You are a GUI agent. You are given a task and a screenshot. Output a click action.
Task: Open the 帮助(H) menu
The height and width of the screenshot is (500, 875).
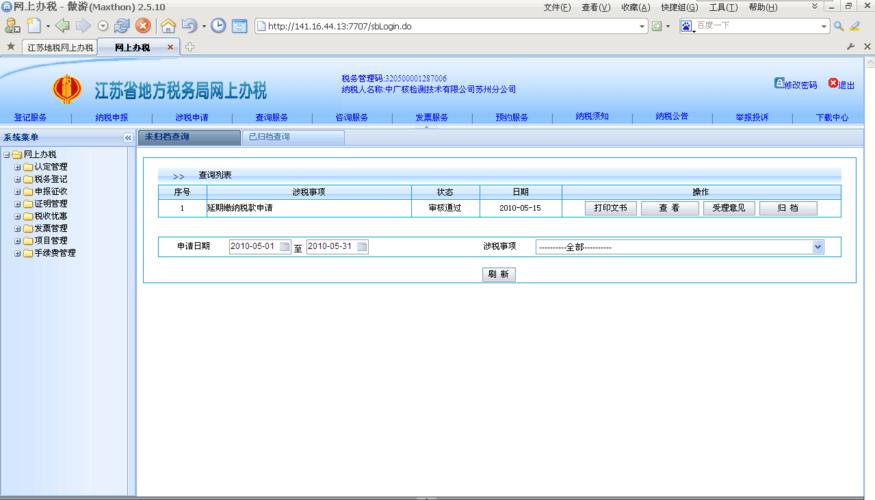pos(763,7)
